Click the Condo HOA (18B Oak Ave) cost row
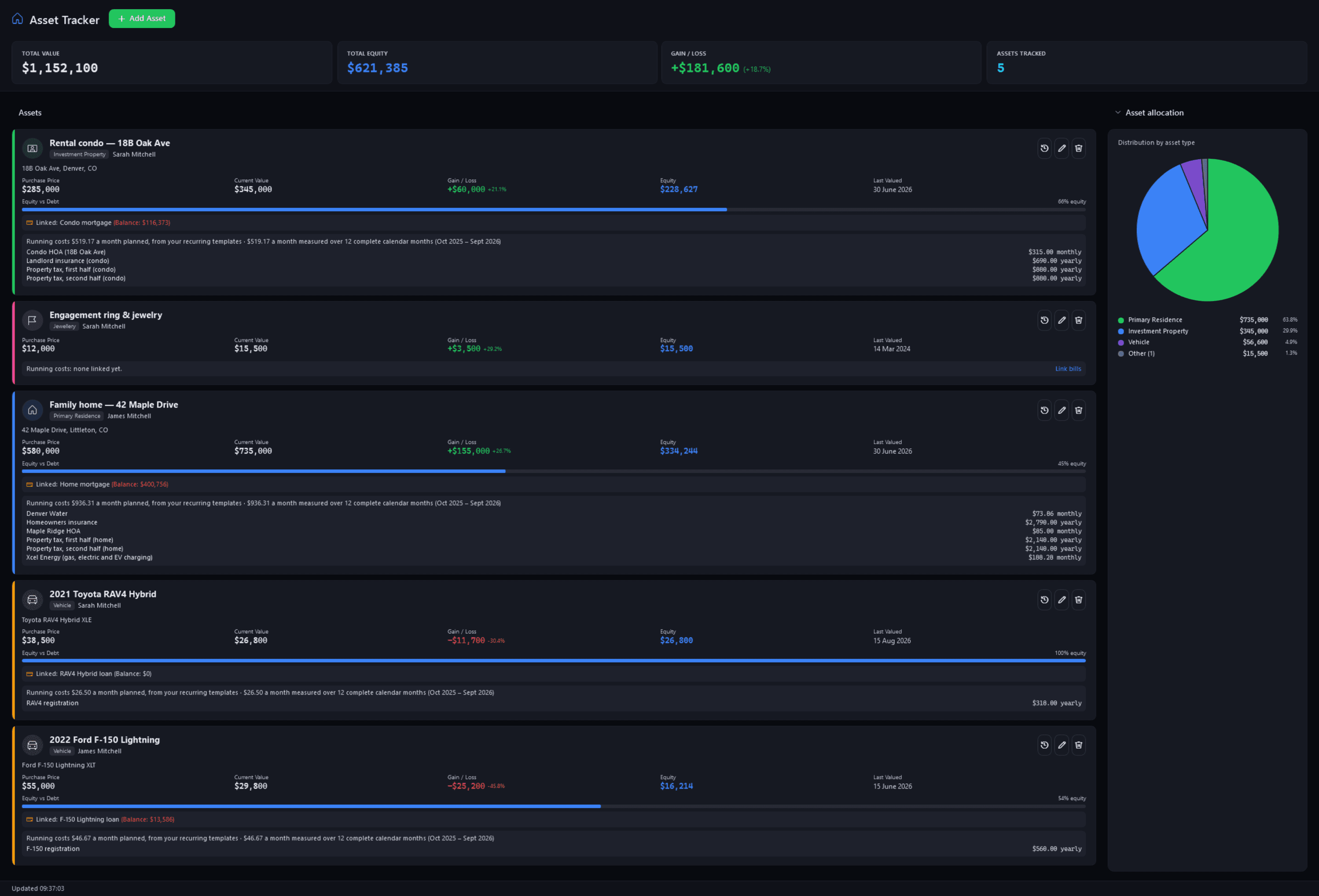This screenshot has width=1319, height=896. pos(553,252)
